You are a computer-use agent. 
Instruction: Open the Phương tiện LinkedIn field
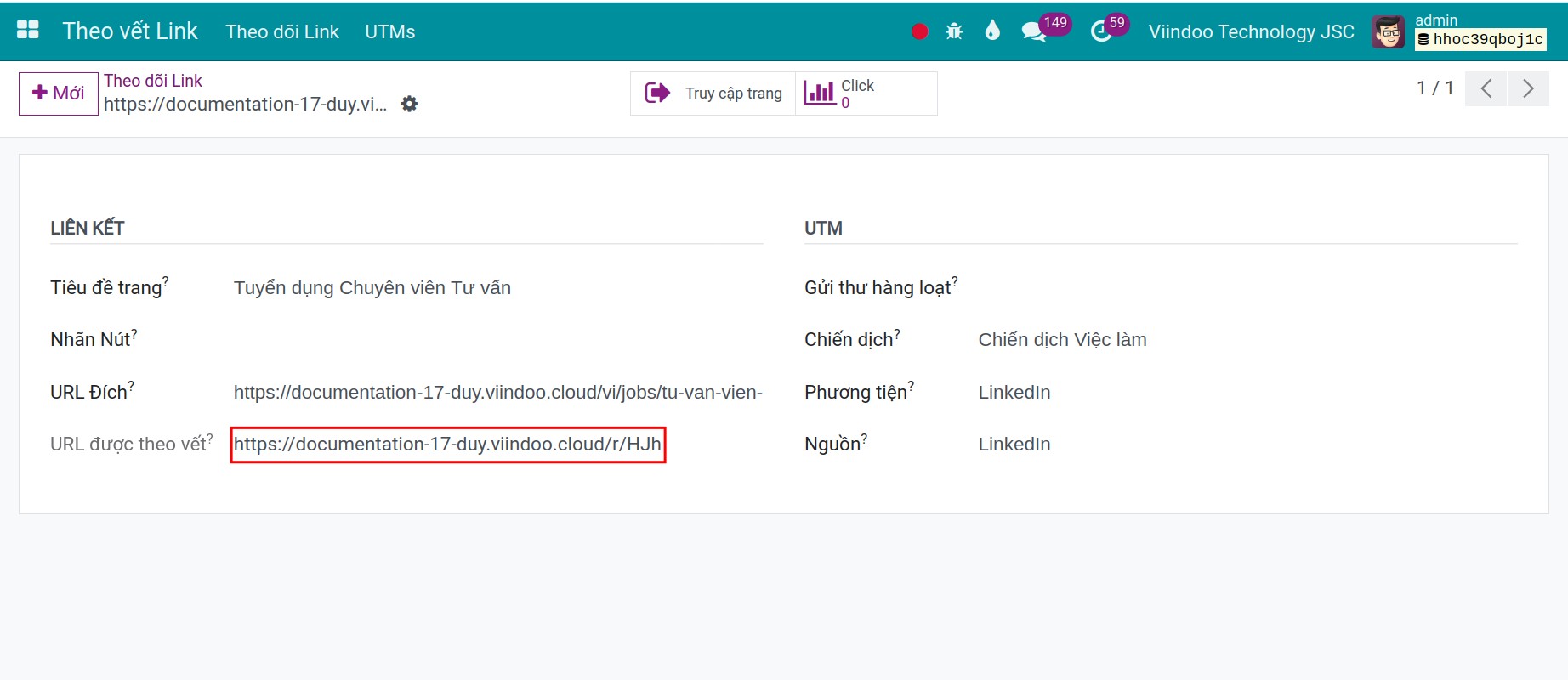point(1247,392)
